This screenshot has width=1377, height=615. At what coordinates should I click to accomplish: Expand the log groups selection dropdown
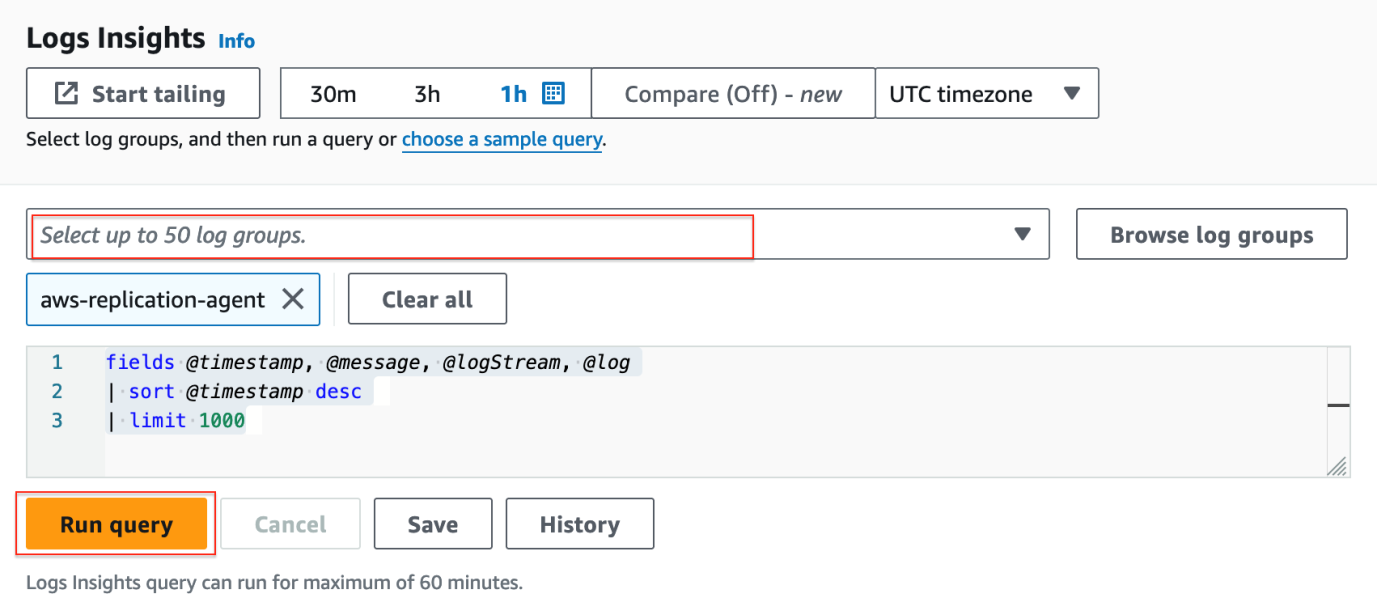click(1022, 234)
